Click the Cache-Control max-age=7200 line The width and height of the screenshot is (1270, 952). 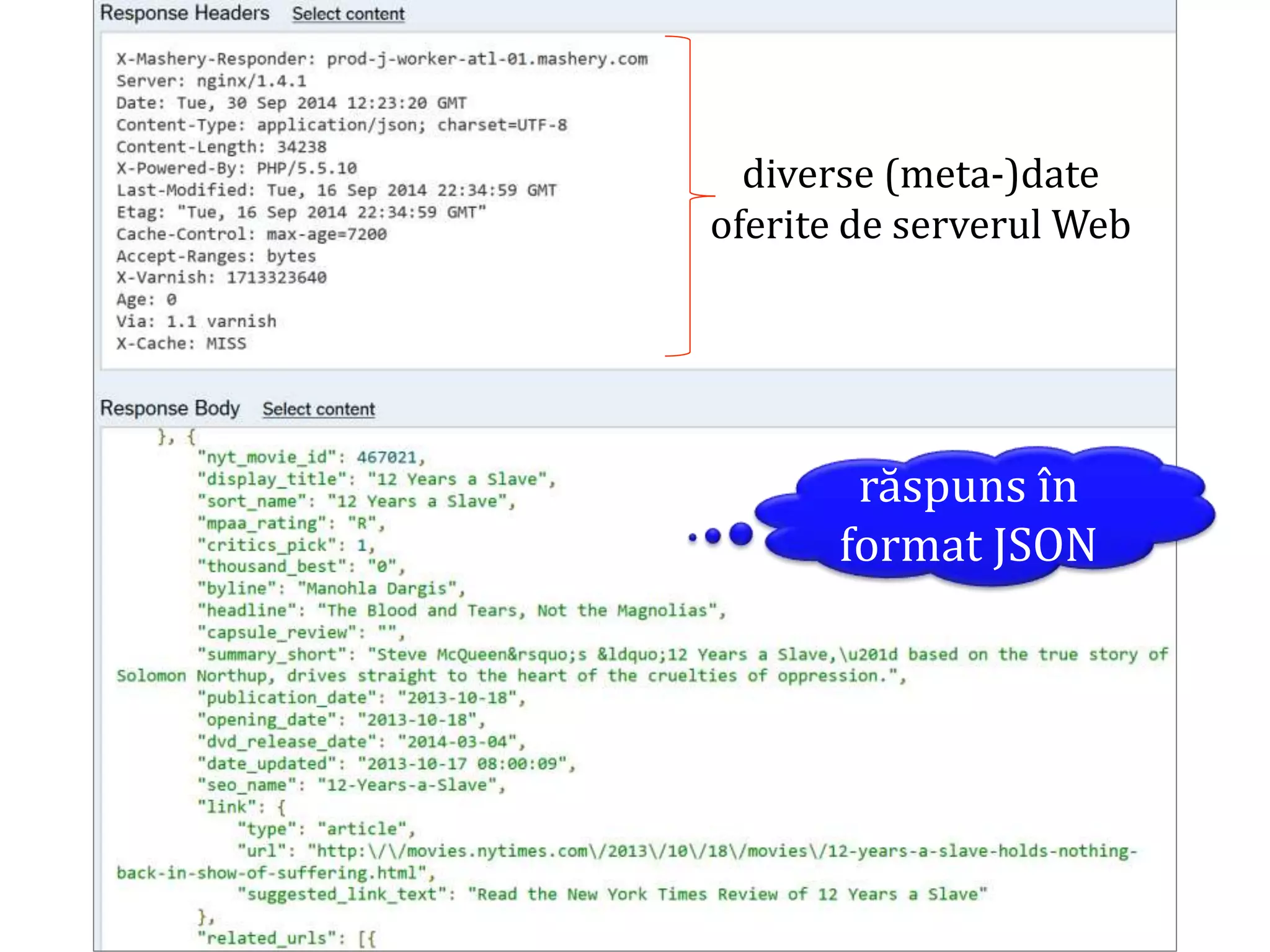(x=251, y=234)
